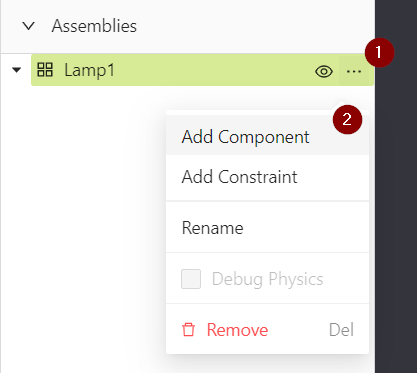This screenshot has height=373, width=417.
Task: Click the Lamp1 assembly grid icon
Action: tap(45, 70)
